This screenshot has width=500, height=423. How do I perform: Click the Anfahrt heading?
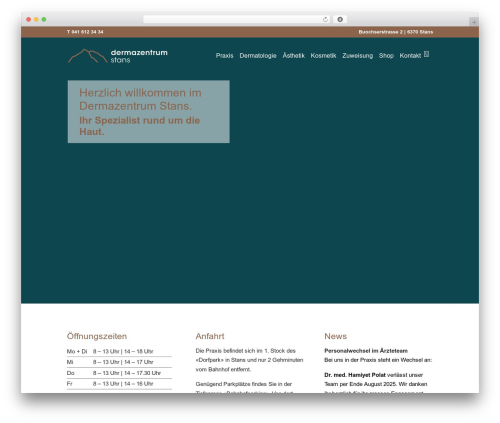210,336
